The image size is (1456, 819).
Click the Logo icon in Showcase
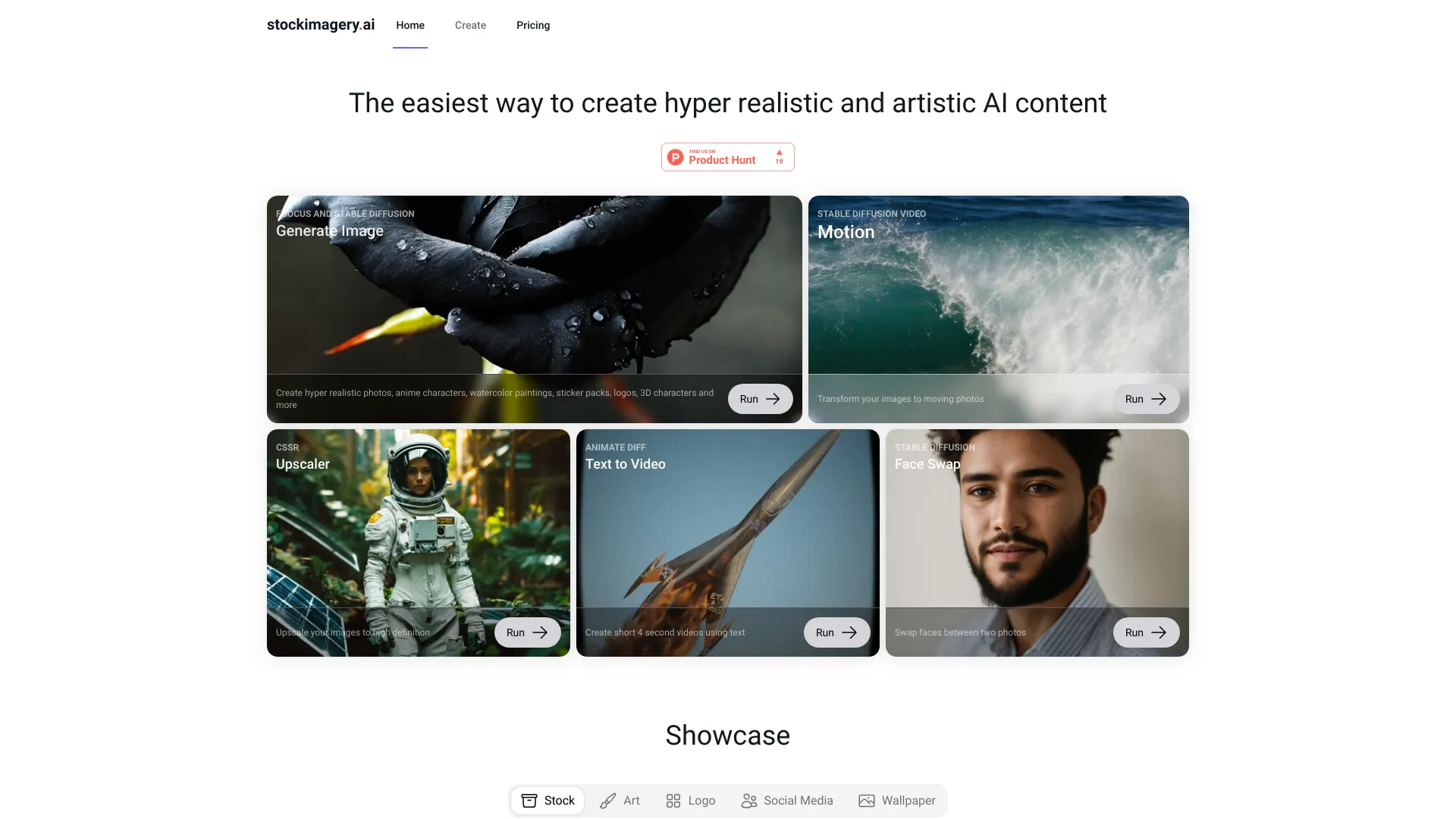(x=674, y=800)
